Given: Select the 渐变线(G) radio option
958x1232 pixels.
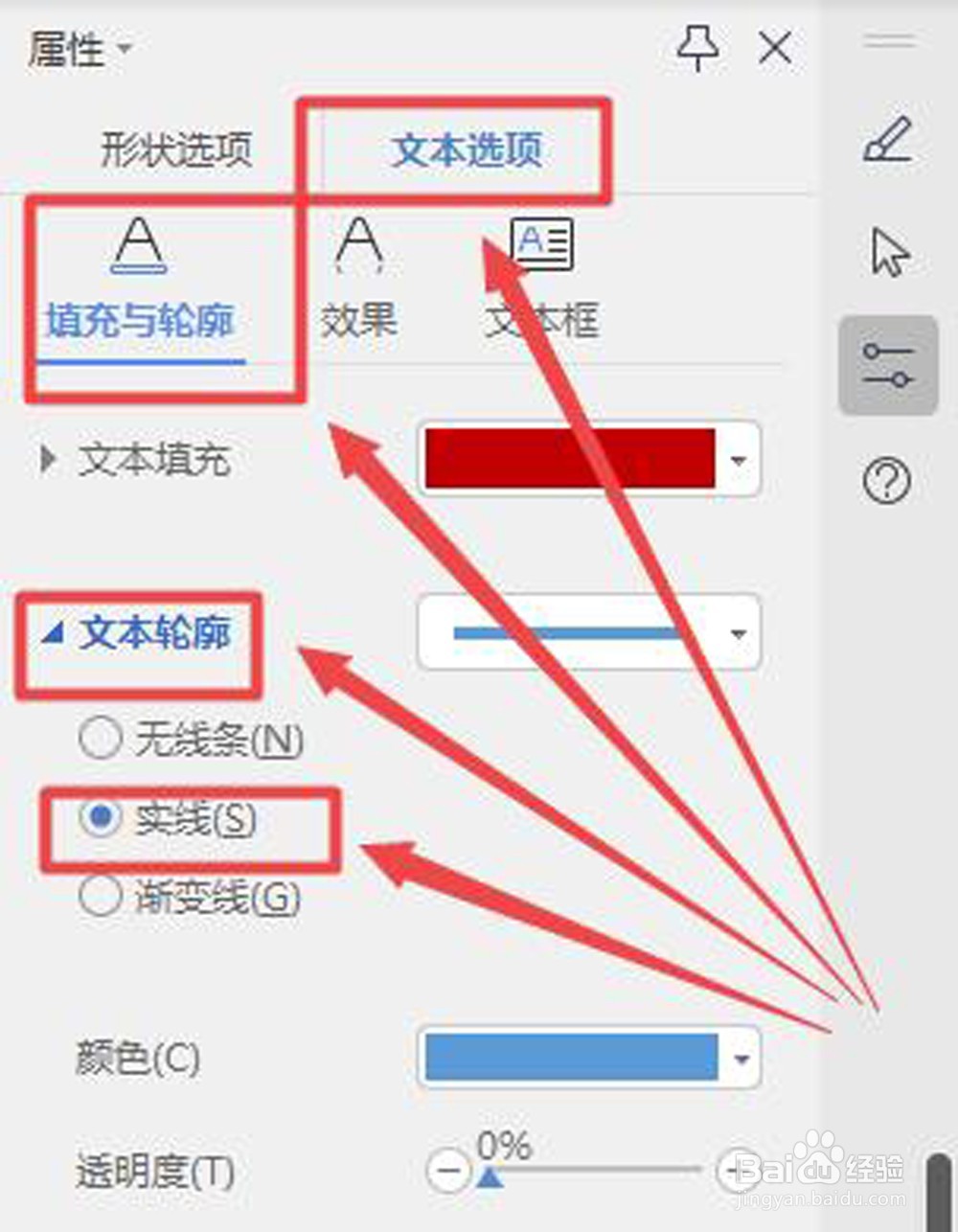Looking at the screenshot, I should click(101, 897).
